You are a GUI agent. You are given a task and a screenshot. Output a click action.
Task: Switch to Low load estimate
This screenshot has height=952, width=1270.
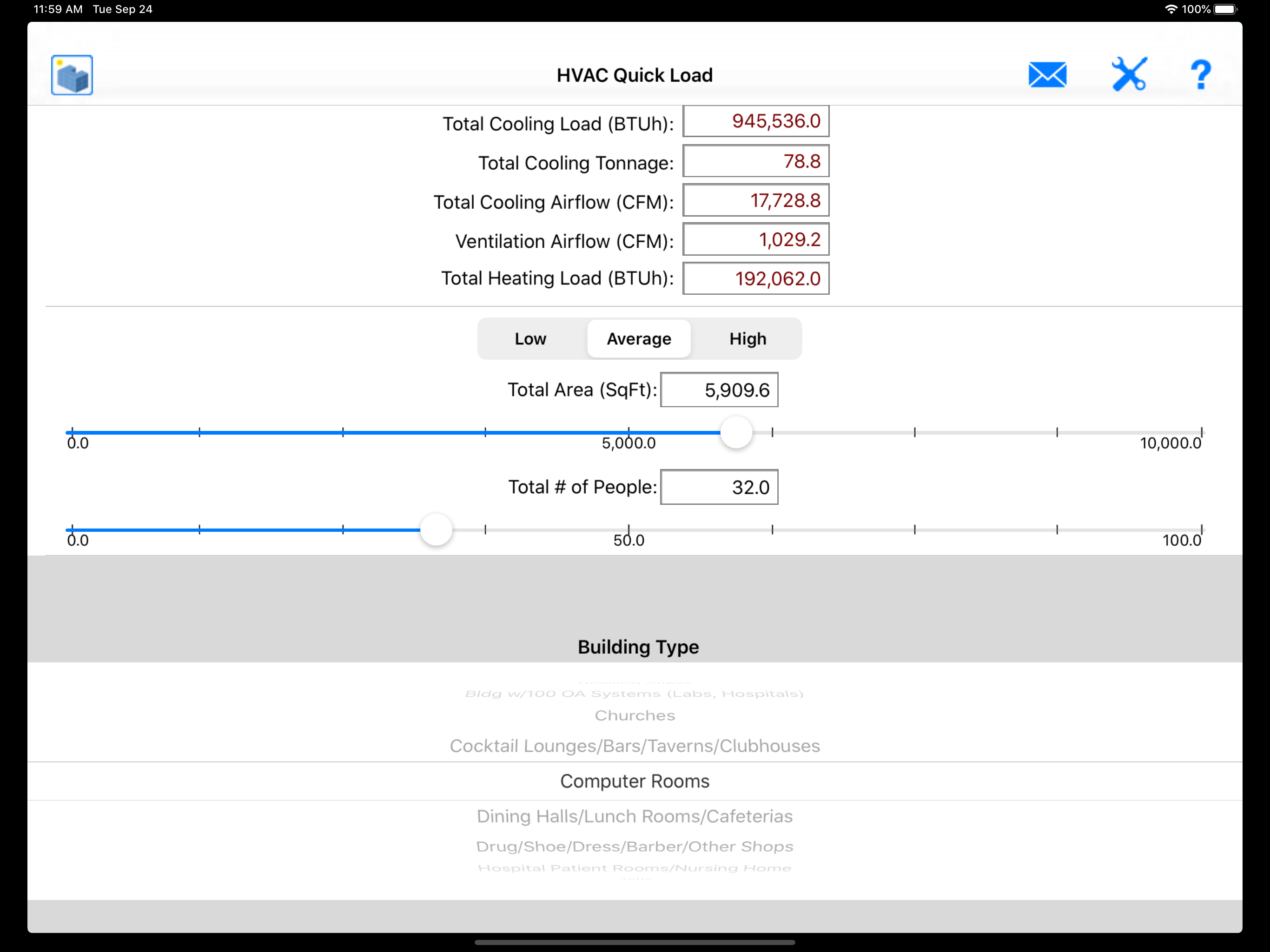tap(529, 339)
